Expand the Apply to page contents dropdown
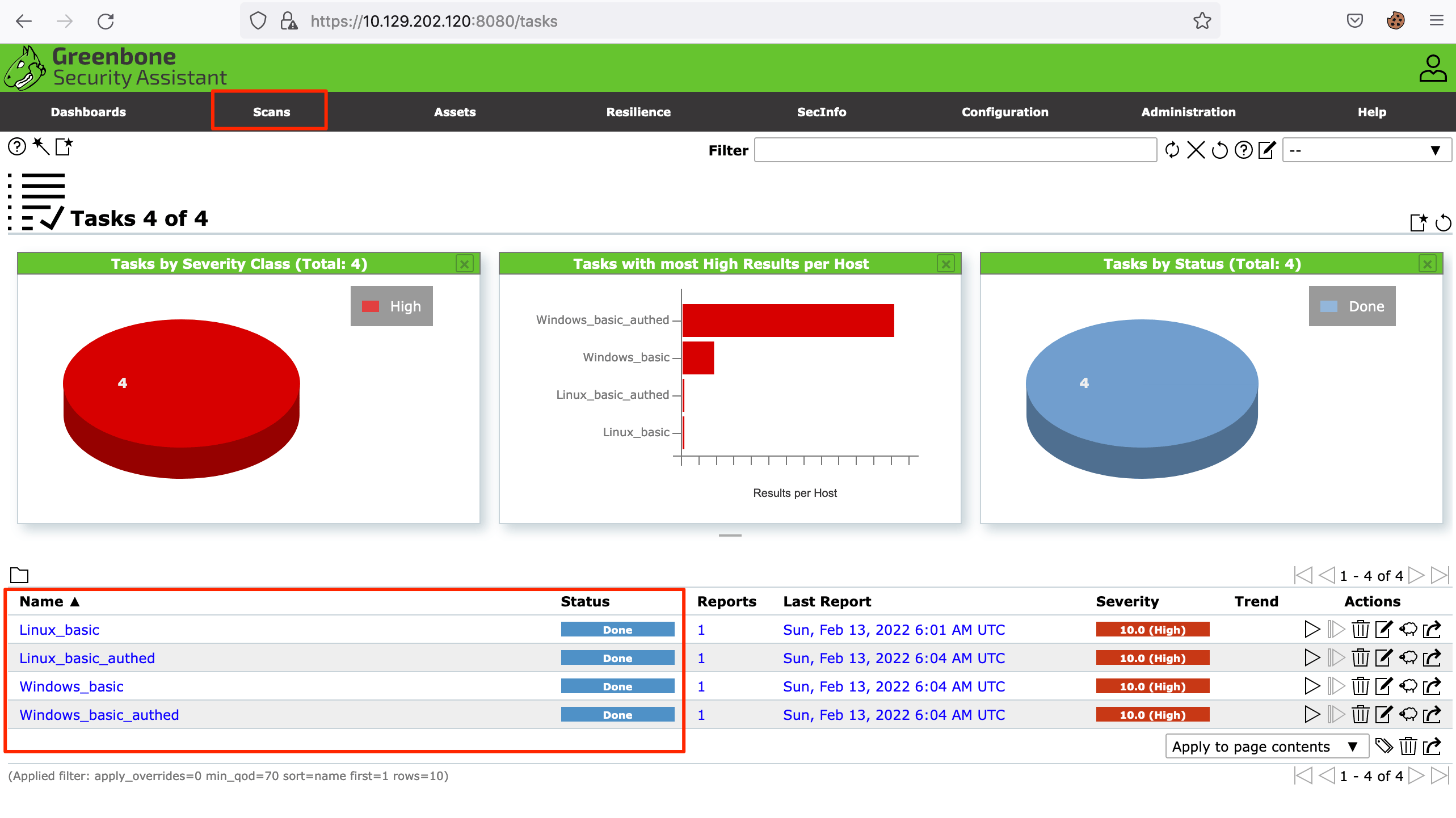This screenshot has width=1456, height=818. [1267, 746]
